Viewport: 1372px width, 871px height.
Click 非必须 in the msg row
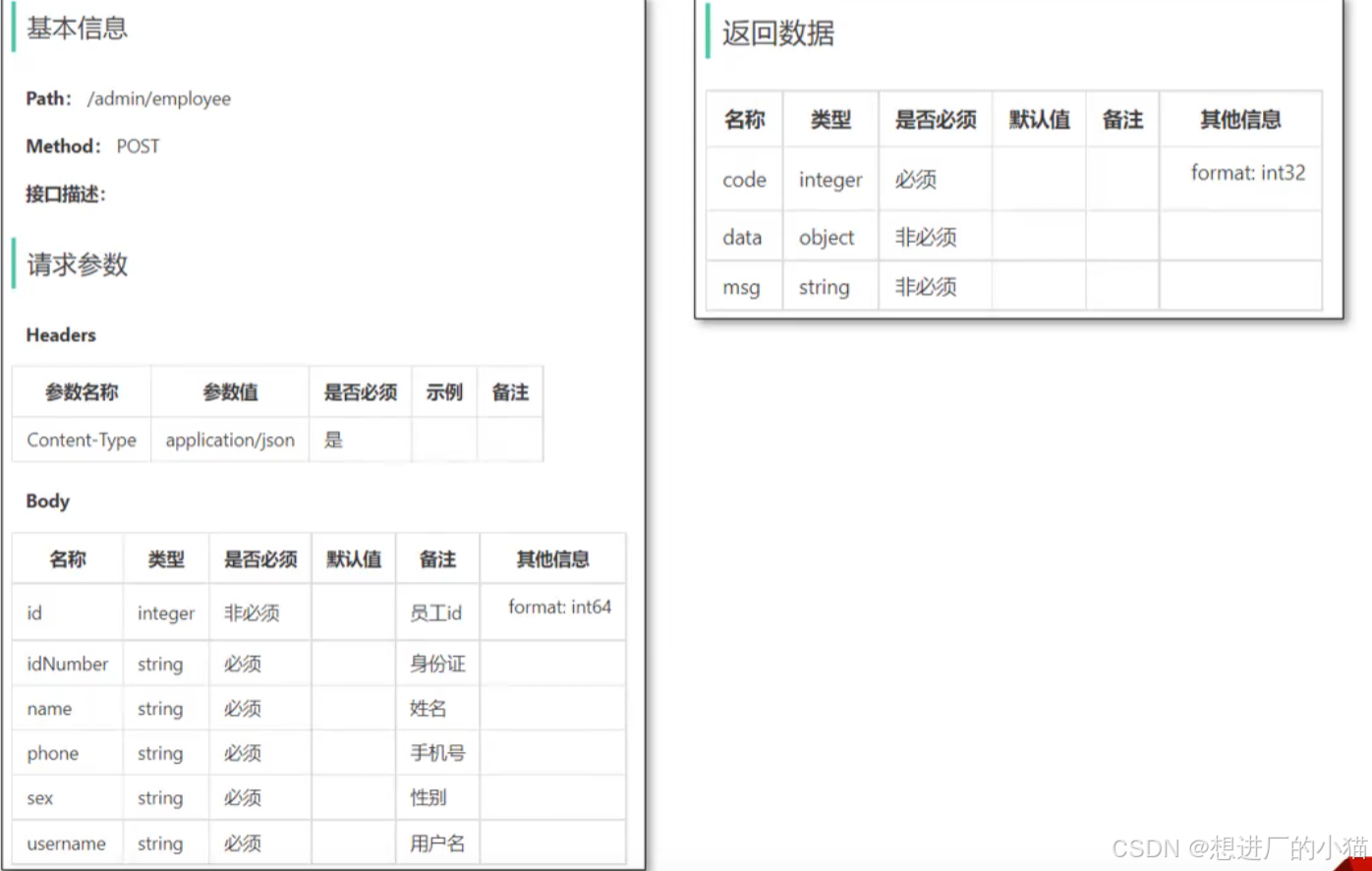[936, 287]
